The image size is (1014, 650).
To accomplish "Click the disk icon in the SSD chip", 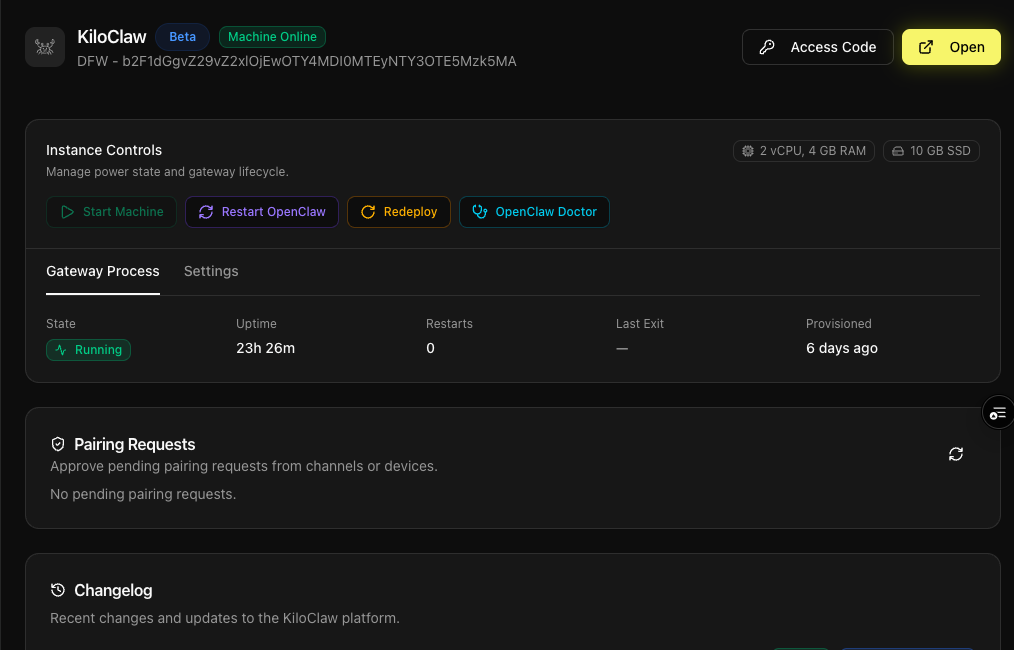I will [x=899, y=150].
